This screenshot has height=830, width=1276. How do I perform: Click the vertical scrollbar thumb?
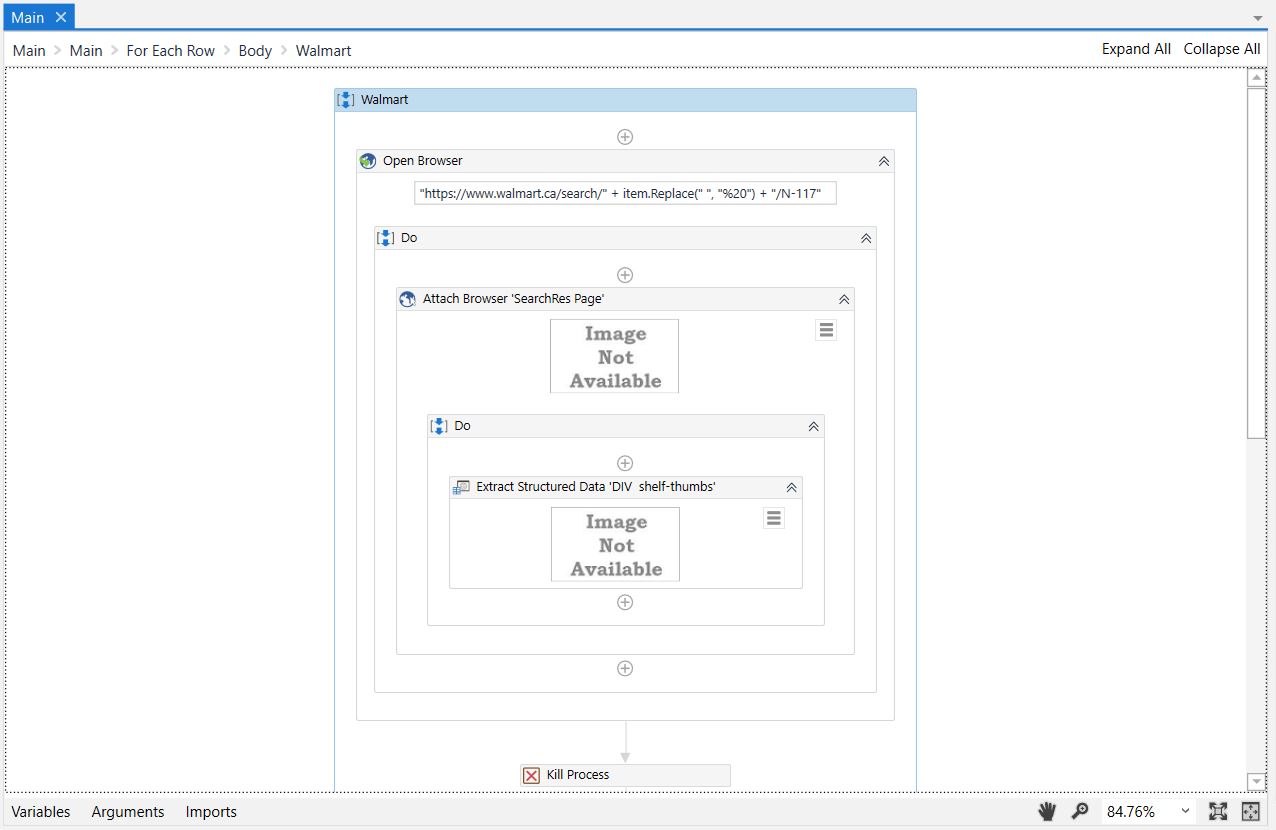[x=1257, y=263]
